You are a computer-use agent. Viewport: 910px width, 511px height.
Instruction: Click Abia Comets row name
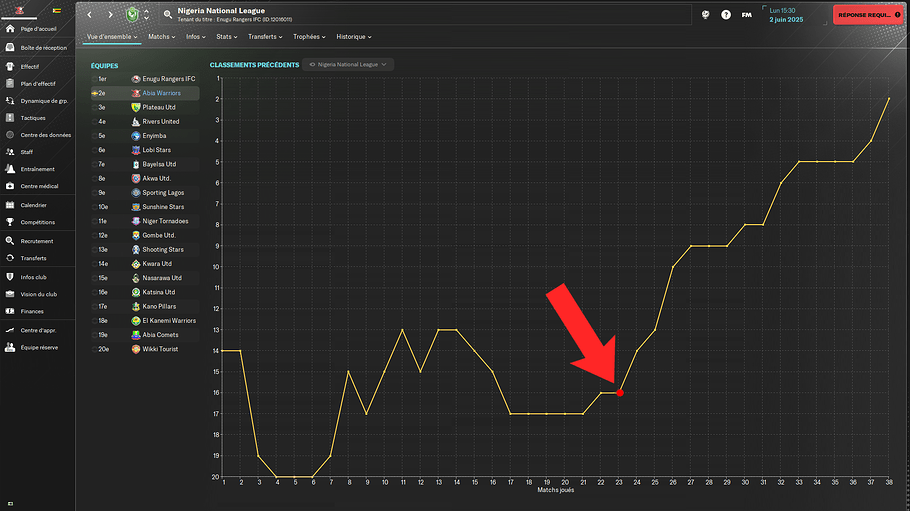(x=160, y=335)
